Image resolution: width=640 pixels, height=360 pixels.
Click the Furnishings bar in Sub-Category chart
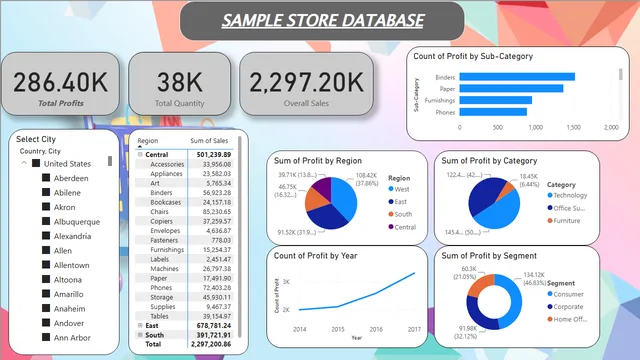pyautogui.click(x=496, y=100)
